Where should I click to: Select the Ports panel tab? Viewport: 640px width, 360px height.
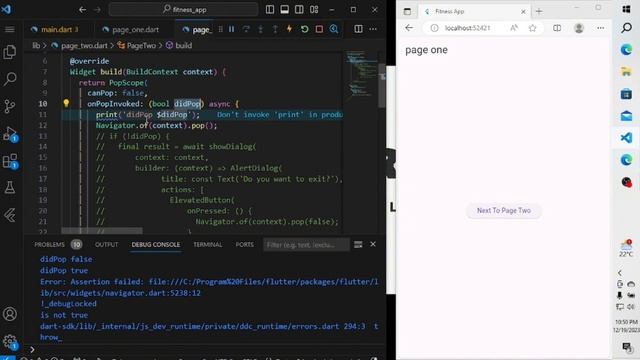(x=244, y=244)
